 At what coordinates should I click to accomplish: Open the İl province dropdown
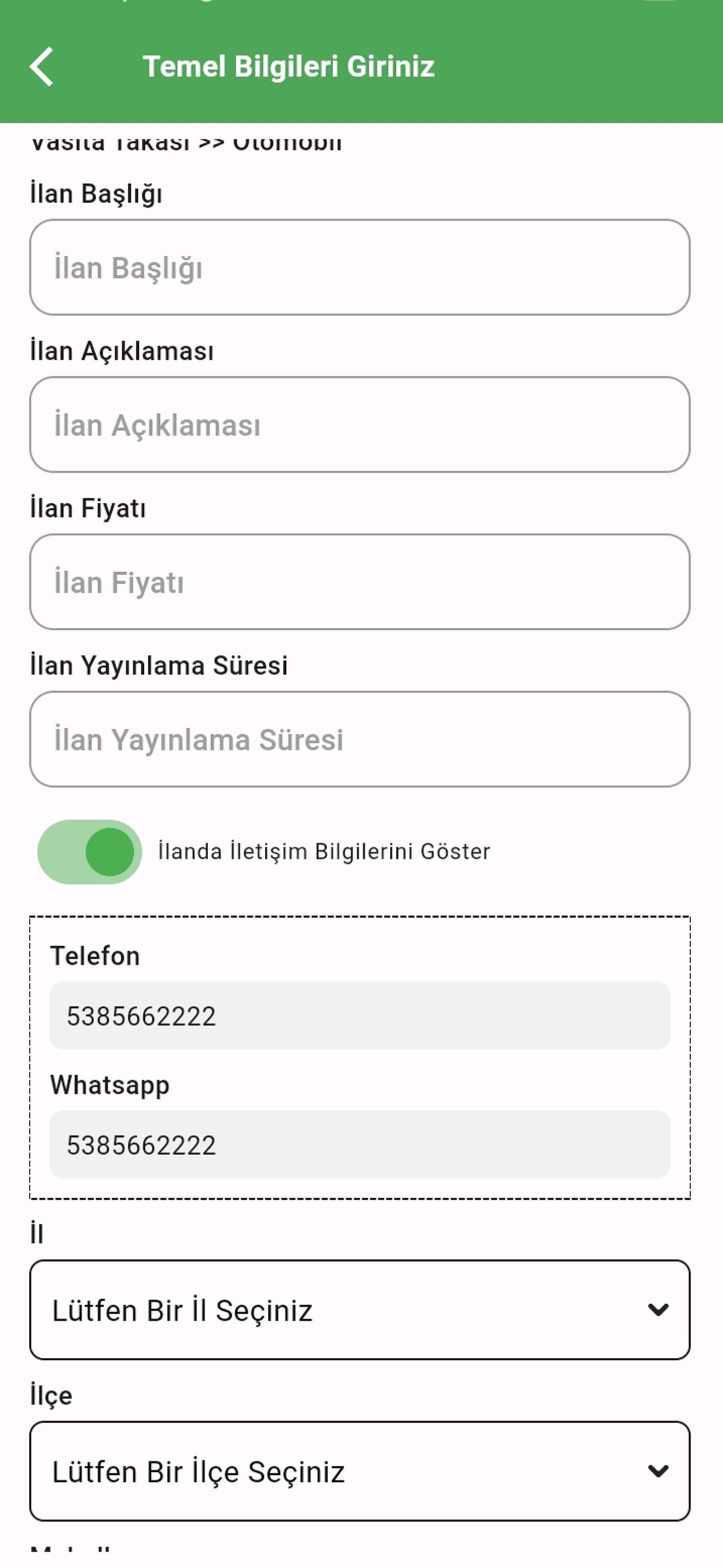359,1310
